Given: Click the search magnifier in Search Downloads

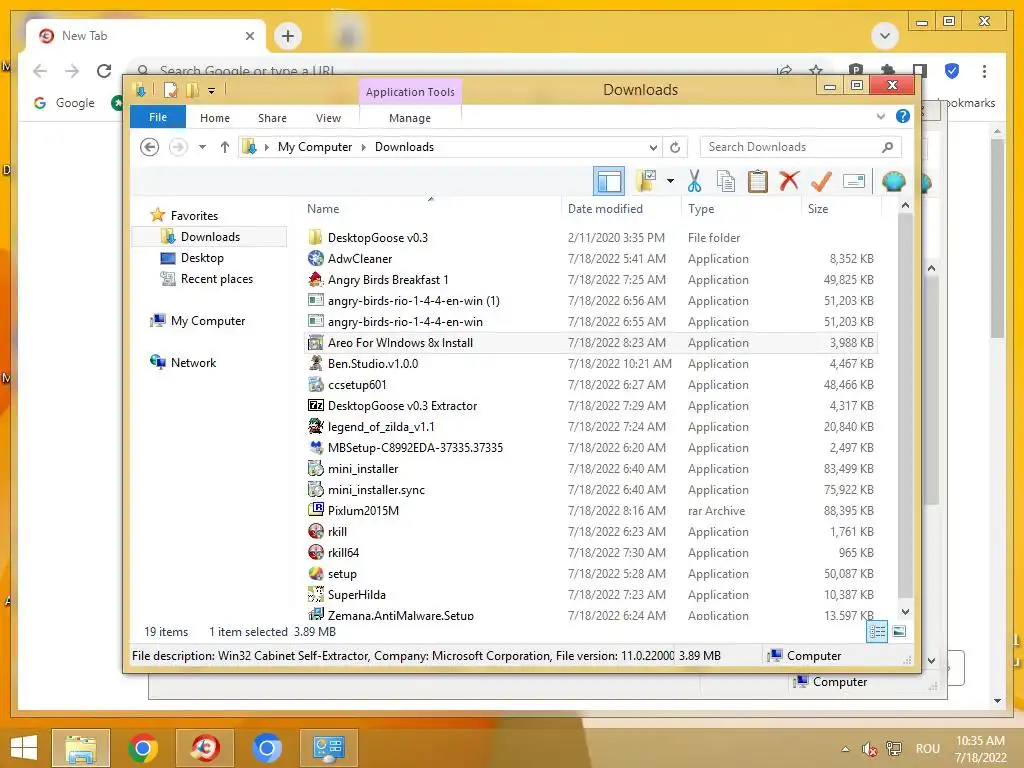Looking at the screenshot, I should click(887, 147).
